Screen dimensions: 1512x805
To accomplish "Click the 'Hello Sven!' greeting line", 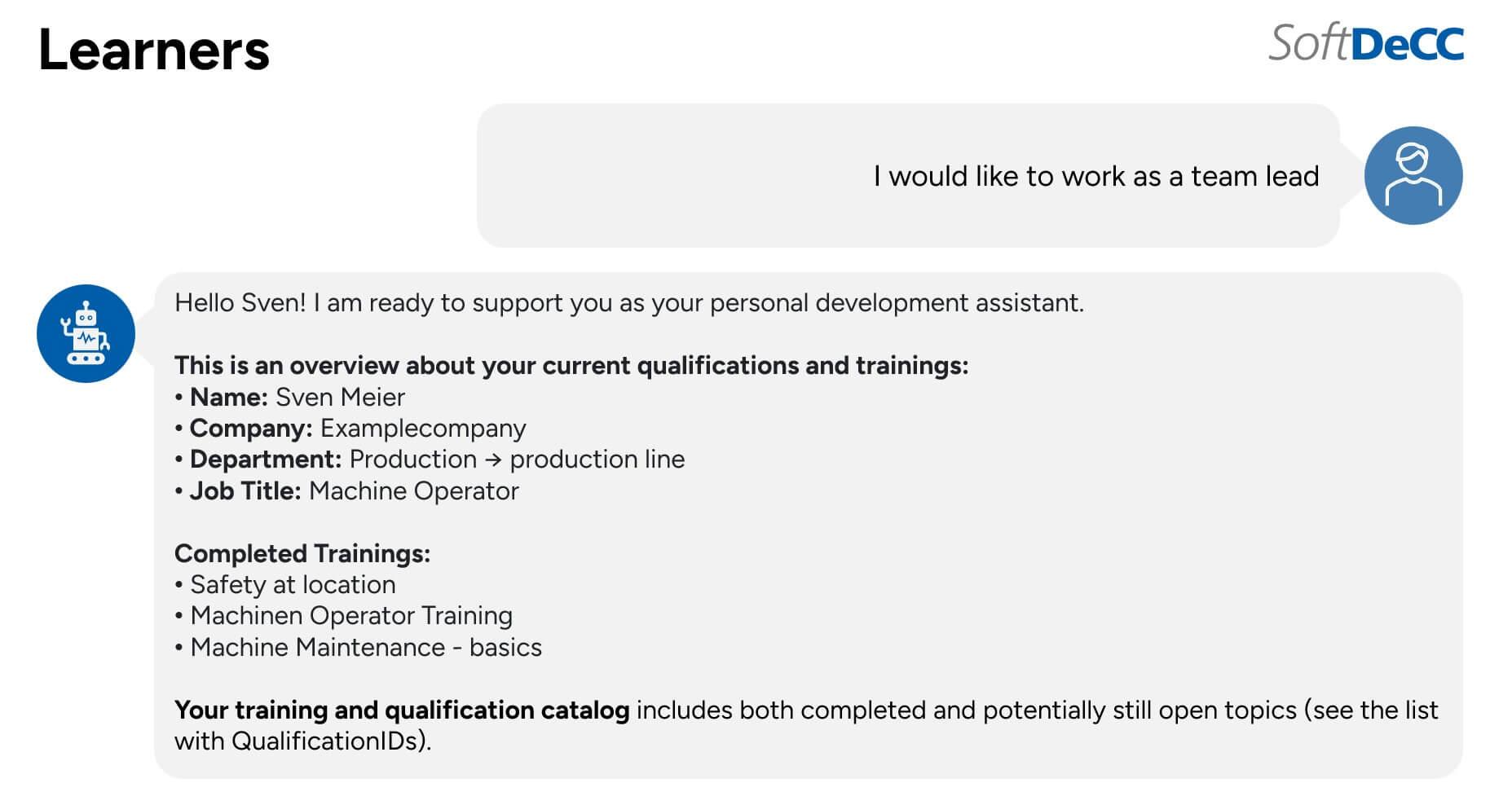I will [628, 303].
